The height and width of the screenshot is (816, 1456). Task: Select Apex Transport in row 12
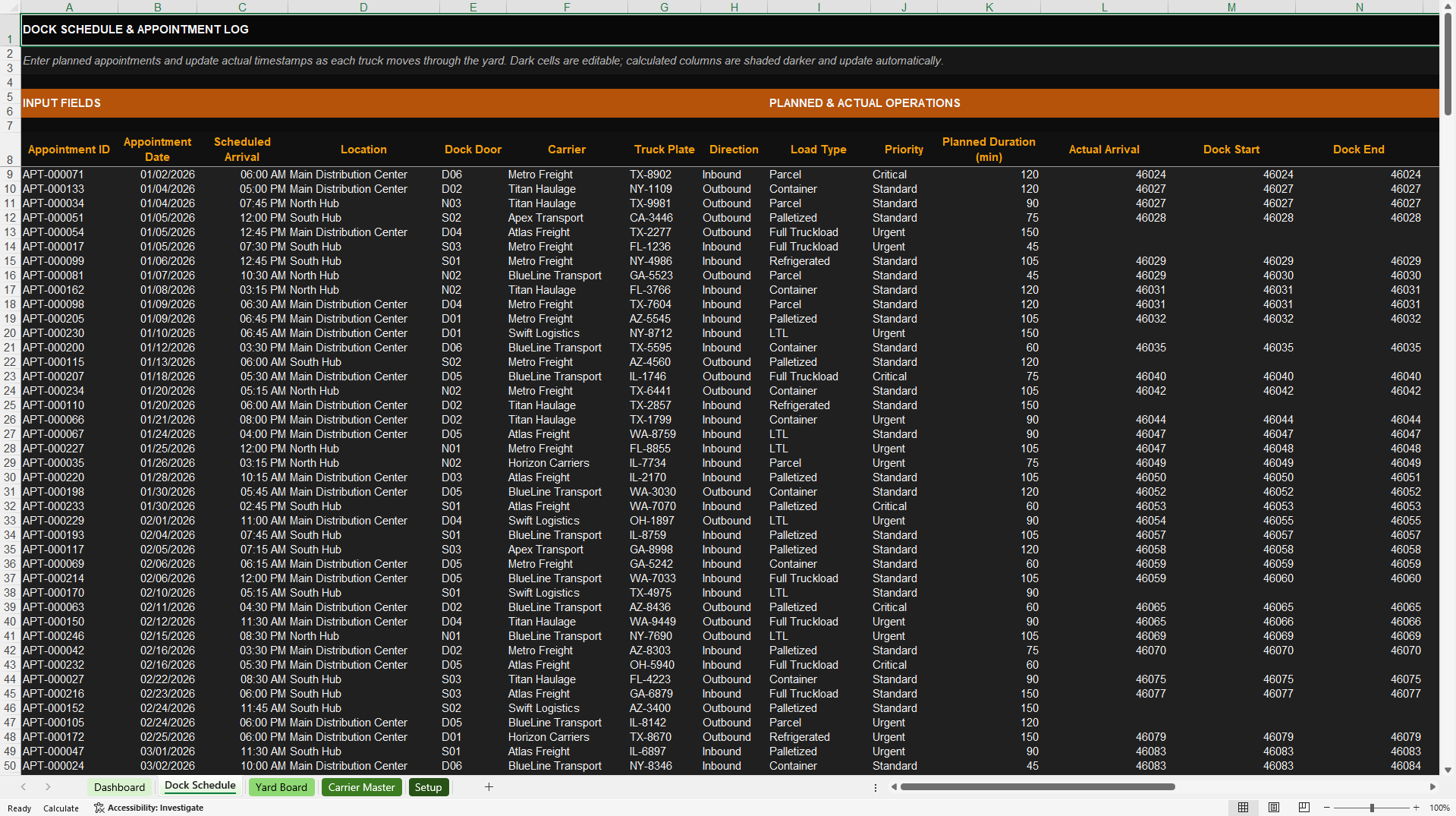567,218
